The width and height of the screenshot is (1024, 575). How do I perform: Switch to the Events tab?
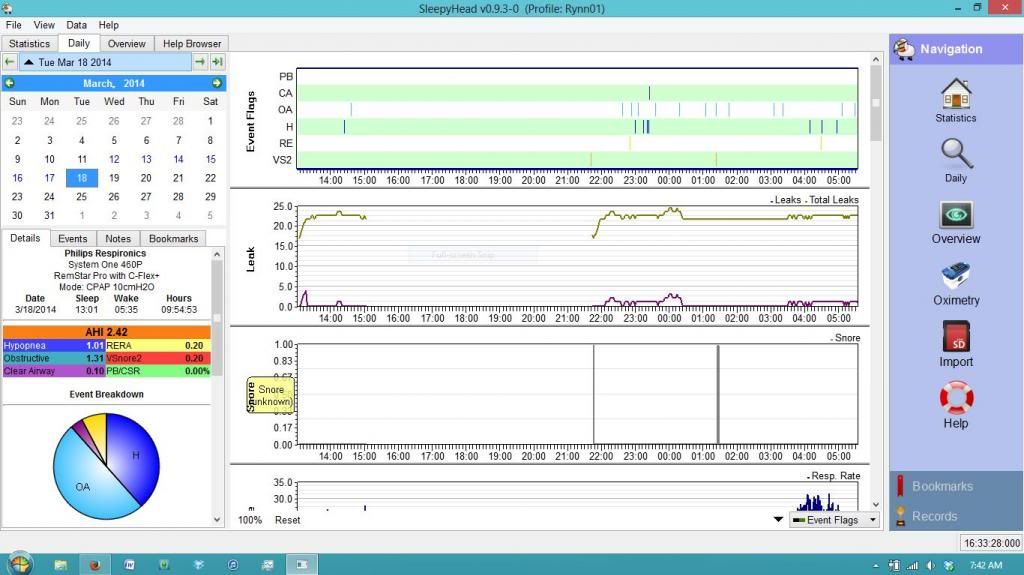[x=73, y=238]
